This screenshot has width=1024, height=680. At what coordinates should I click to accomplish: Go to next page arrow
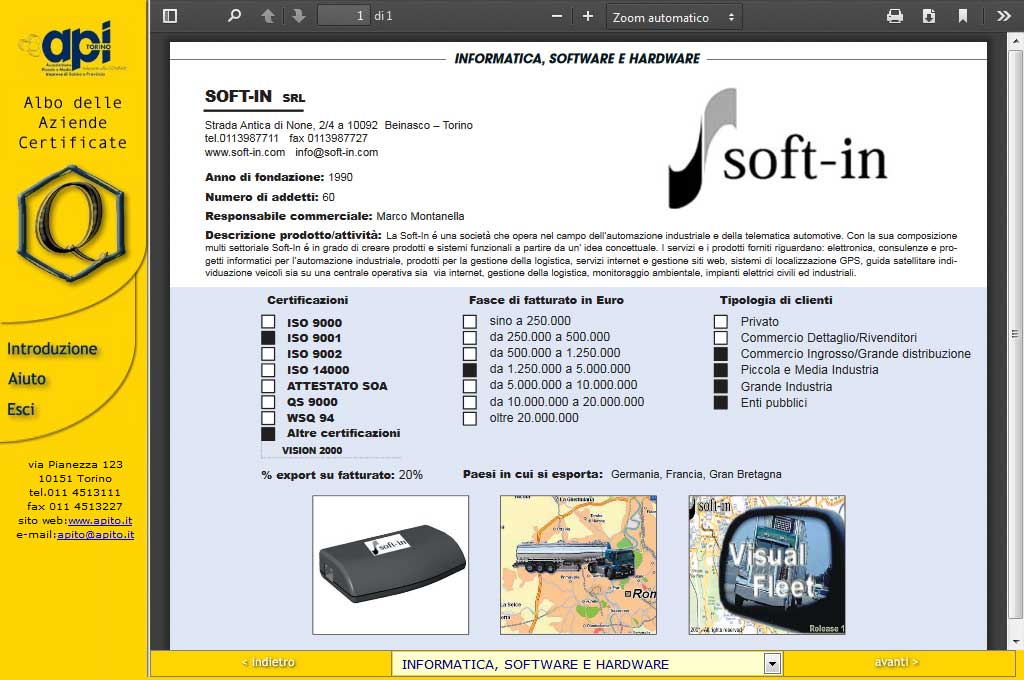[x=298, y=16]
